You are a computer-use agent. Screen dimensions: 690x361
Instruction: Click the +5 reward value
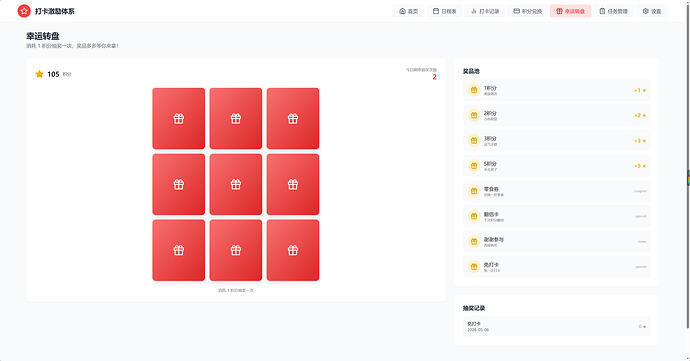640,166
